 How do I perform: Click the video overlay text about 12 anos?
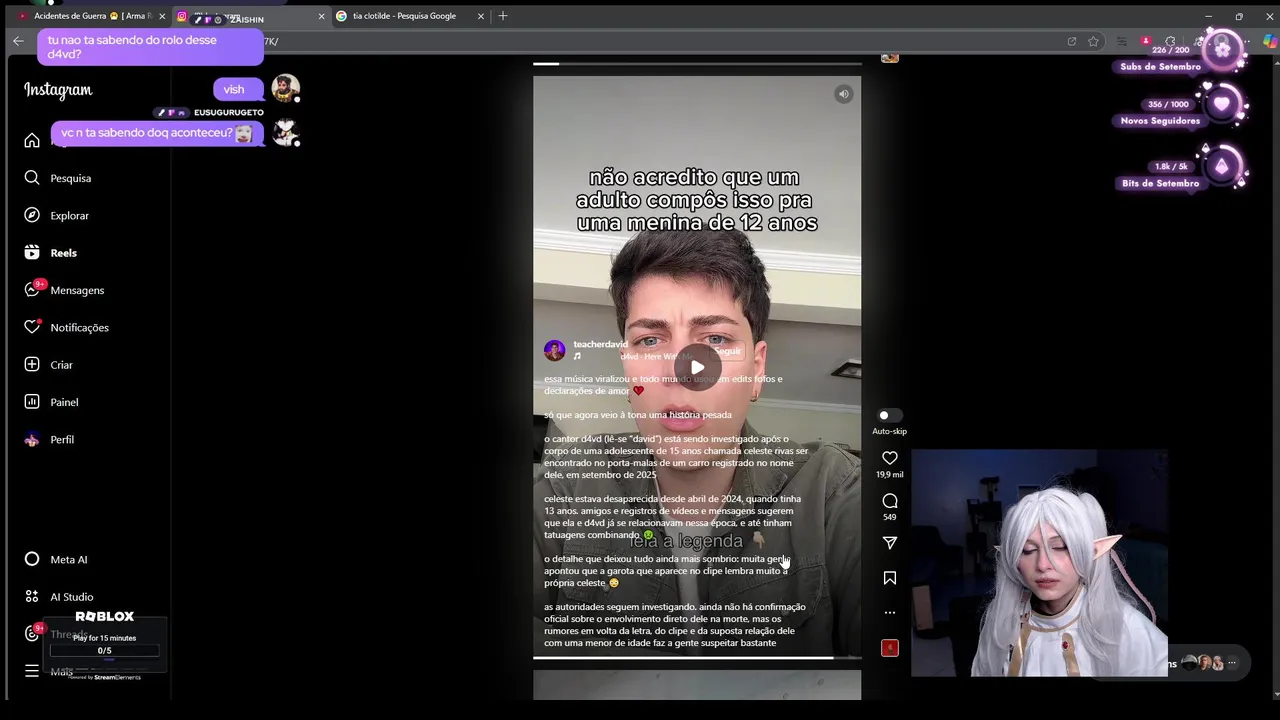coord(697,200)
